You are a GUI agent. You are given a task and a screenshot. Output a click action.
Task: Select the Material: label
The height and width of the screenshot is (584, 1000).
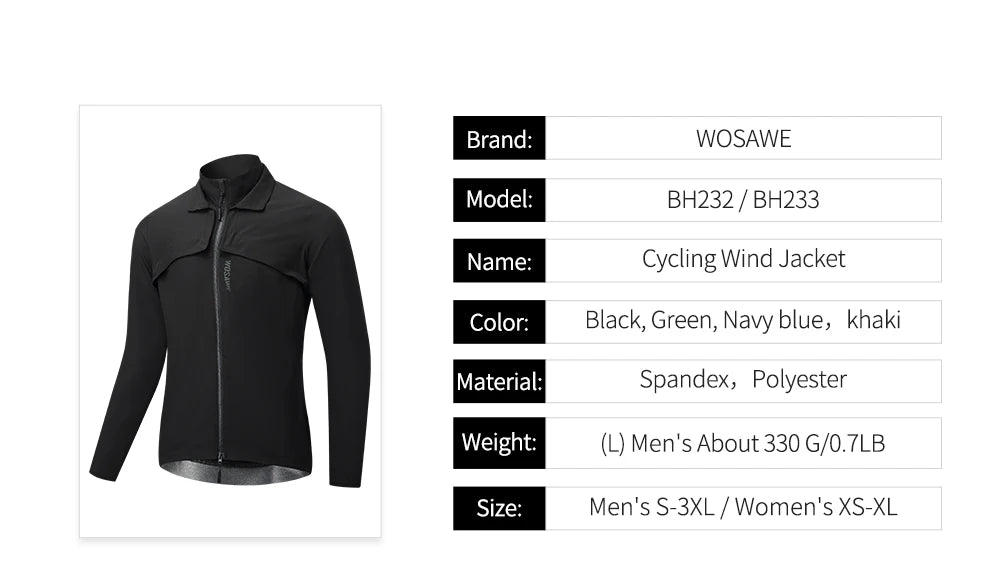(x=499, y=381)
